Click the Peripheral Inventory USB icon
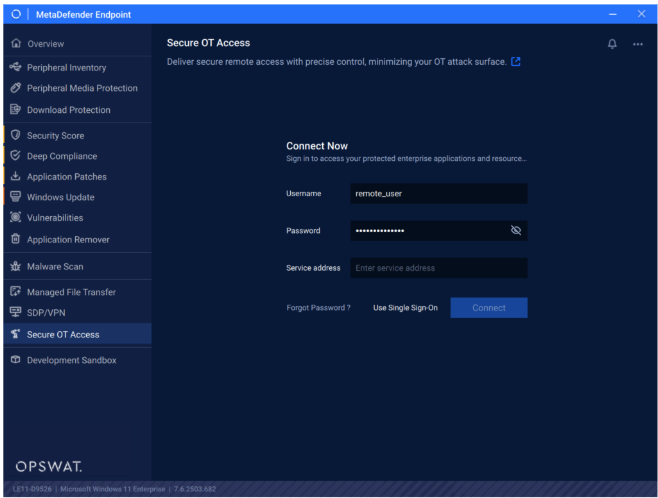Viewport: 658px width, 498px height. [16, 67]
